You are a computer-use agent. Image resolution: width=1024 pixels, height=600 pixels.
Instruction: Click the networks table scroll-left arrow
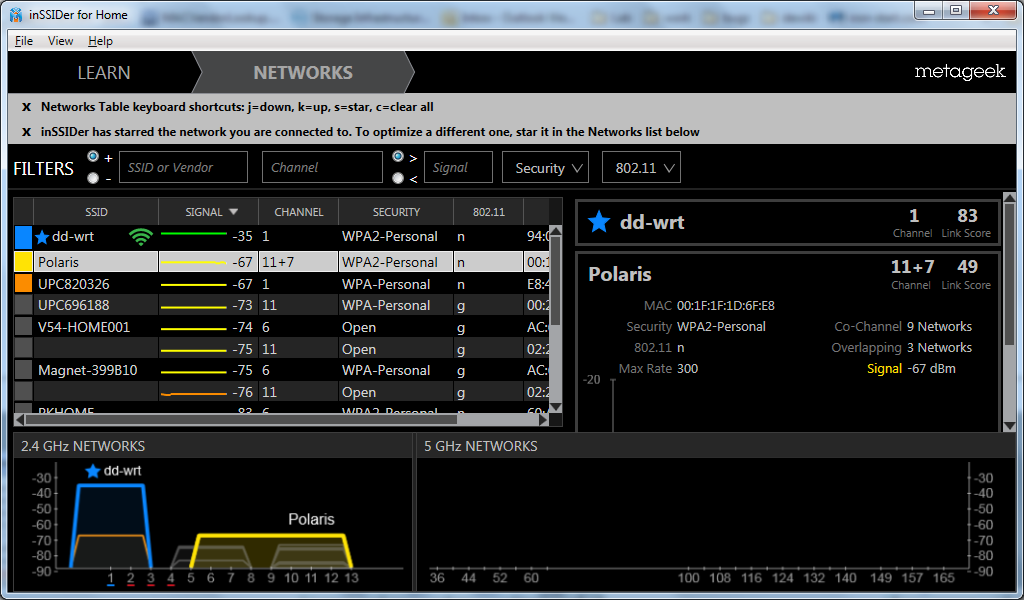pos(20,419)
